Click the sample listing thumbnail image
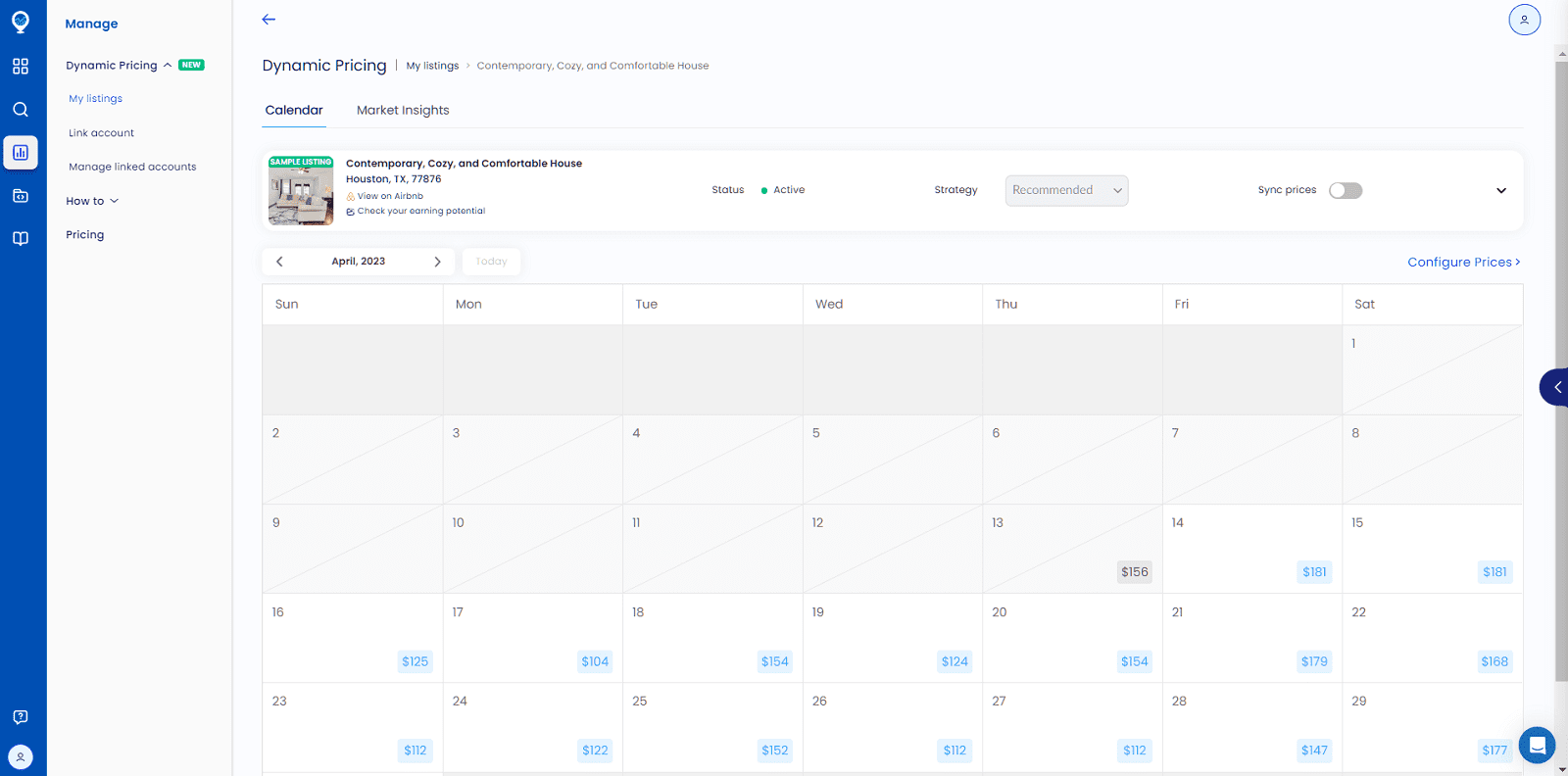1568x776 pixels. pyautogui.click(x=301, y=191)
